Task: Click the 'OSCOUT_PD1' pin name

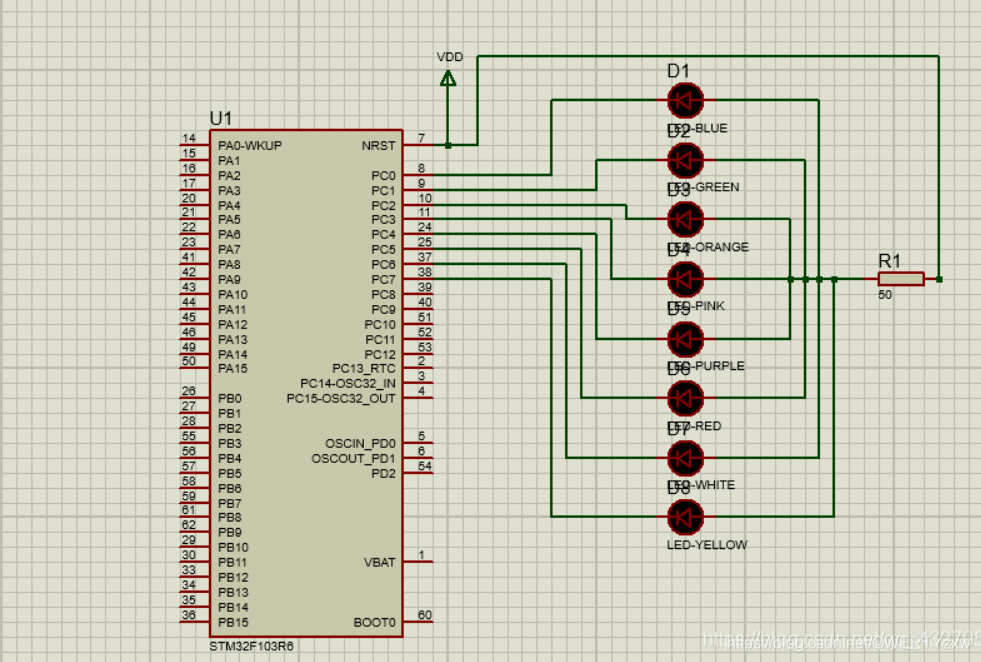Action: pos(353,459)
